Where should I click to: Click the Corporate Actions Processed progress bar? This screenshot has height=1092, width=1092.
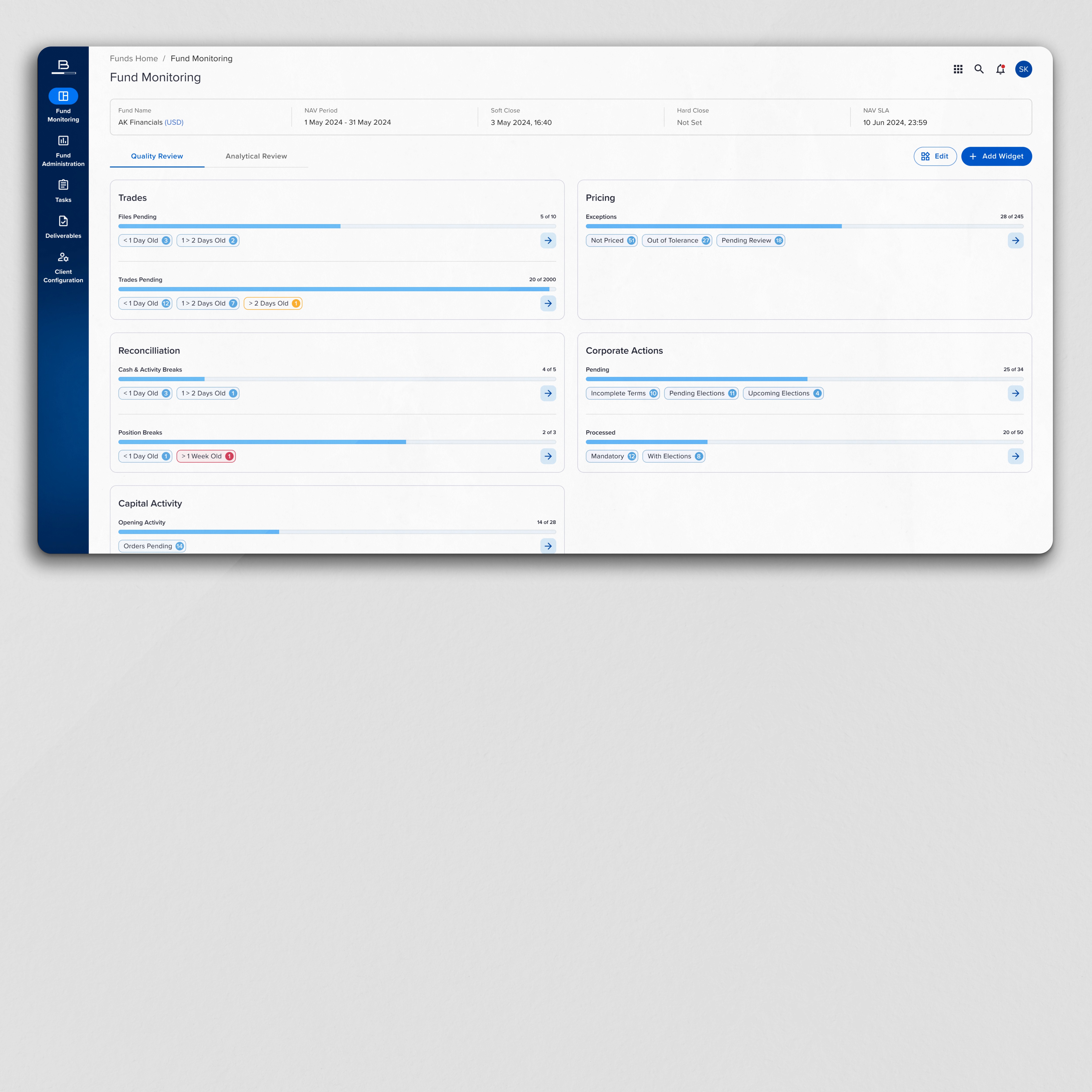804,442
